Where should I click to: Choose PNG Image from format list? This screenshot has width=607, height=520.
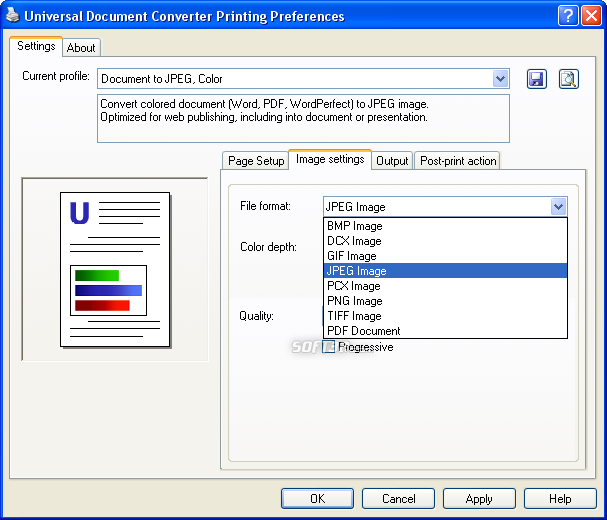pos(445,301)
